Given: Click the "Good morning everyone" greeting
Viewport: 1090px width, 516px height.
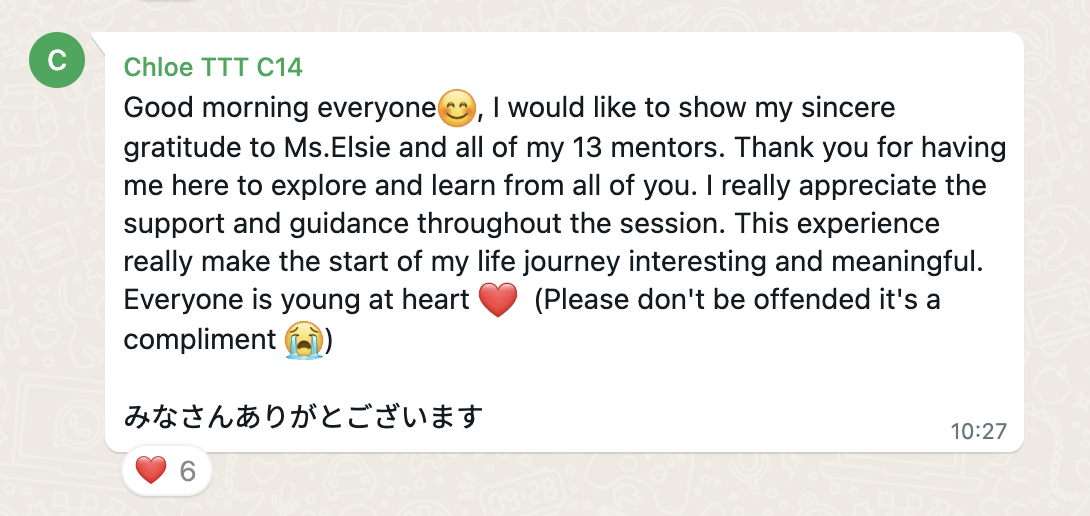Looking at the screenshot, I should pyautogui.click(x=280, y=108).
